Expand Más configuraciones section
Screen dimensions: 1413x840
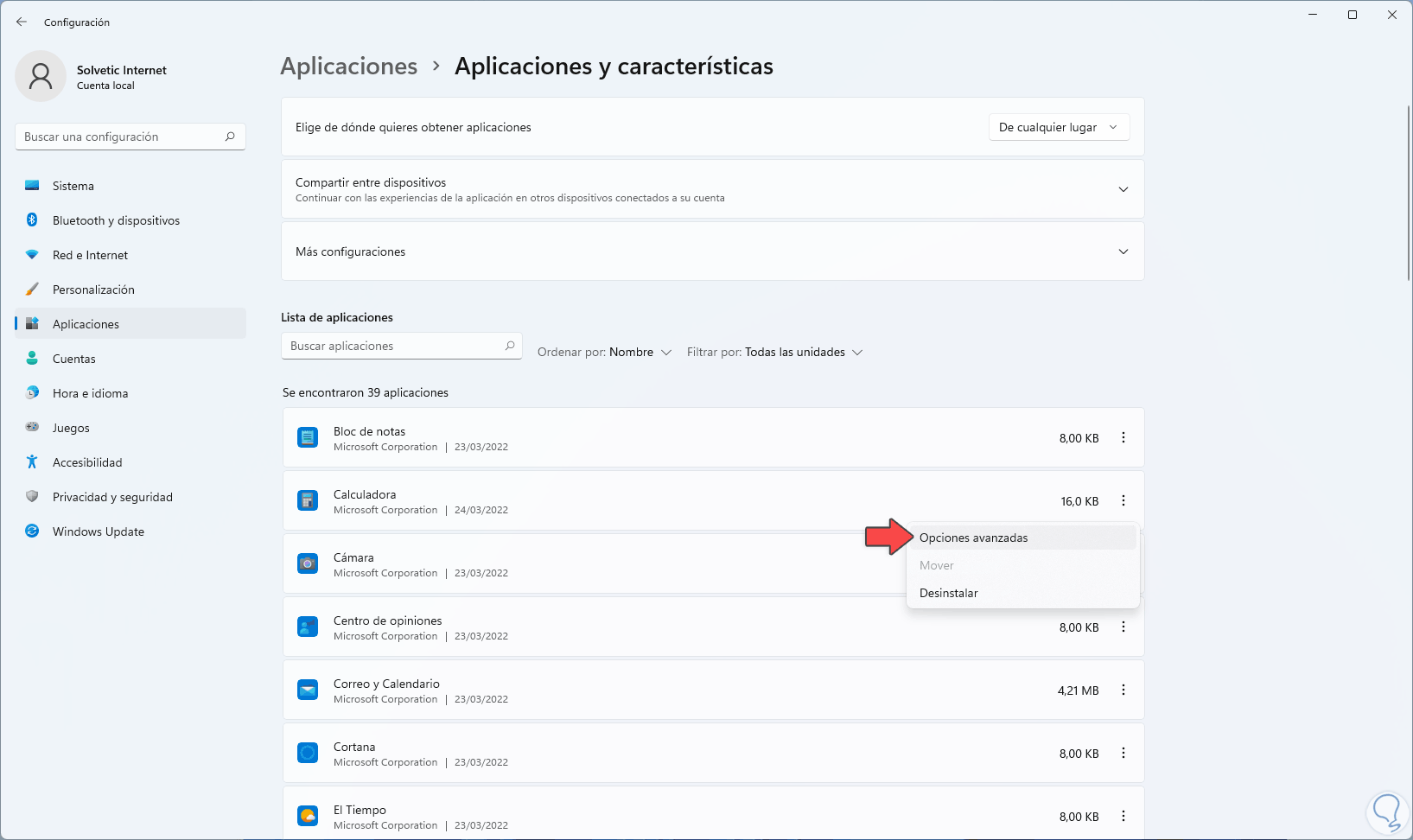coord(1123,251)
